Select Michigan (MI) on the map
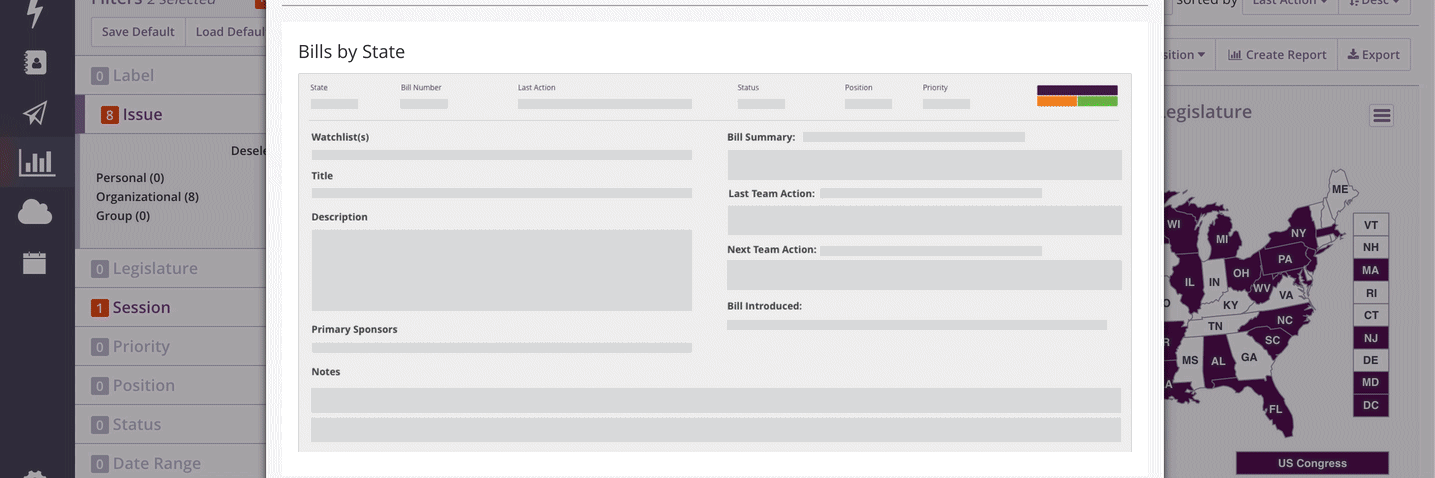Screen dimensions: 1435x478 pyautogui.click(x=1221, y=239)
